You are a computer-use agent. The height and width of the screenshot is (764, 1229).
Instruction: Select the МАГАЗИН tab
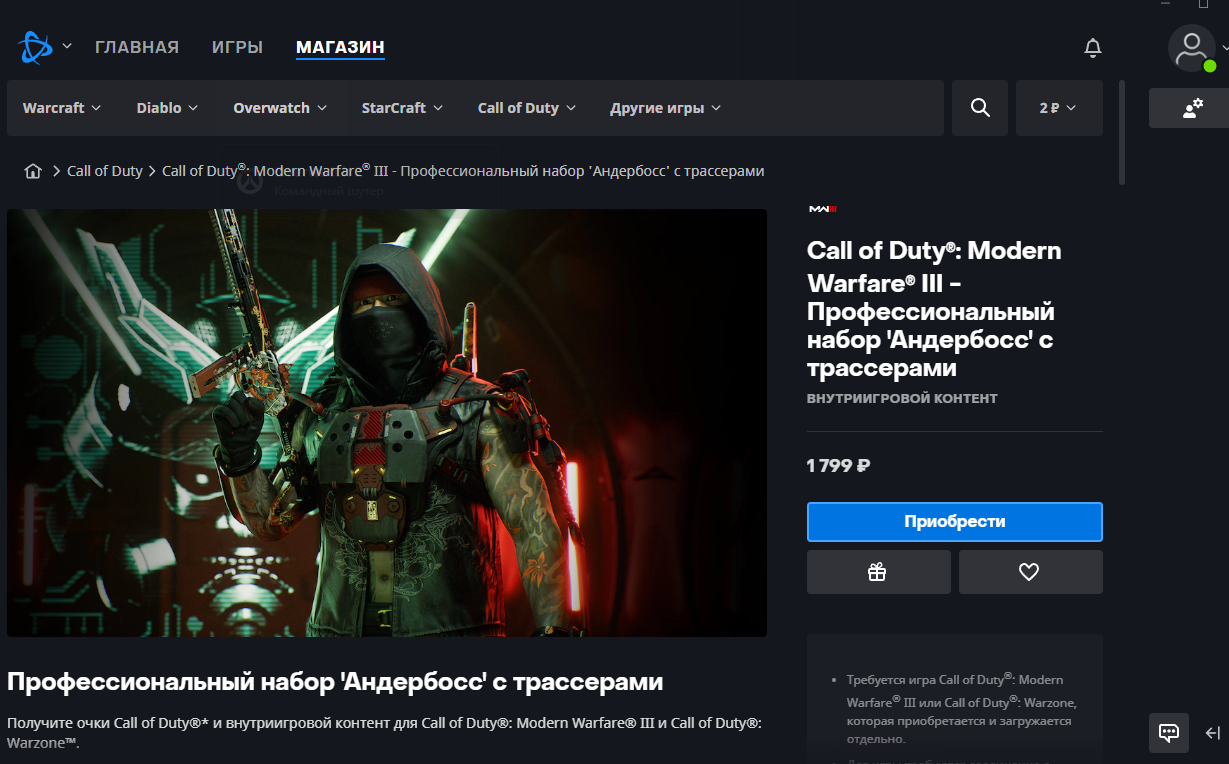point(340,47)
